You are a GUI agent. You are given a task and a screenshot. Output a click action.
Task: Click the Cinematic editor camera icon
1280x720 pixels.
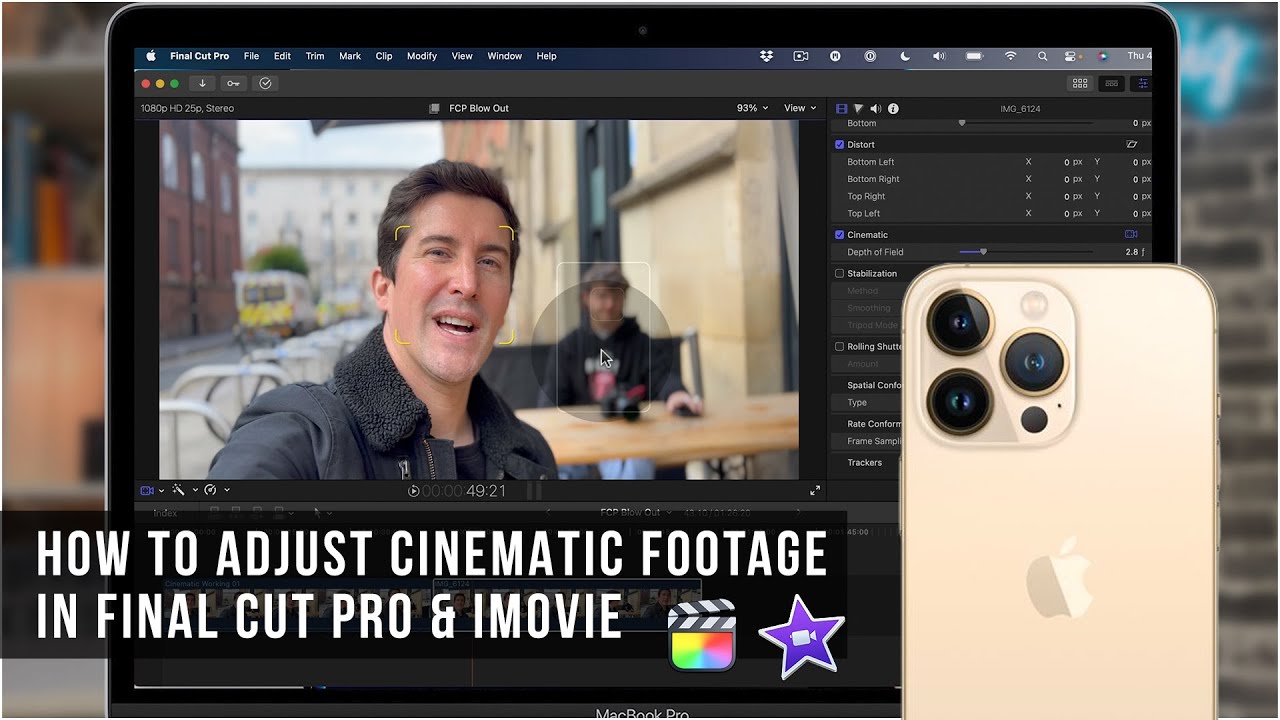tap(1131, 234)
